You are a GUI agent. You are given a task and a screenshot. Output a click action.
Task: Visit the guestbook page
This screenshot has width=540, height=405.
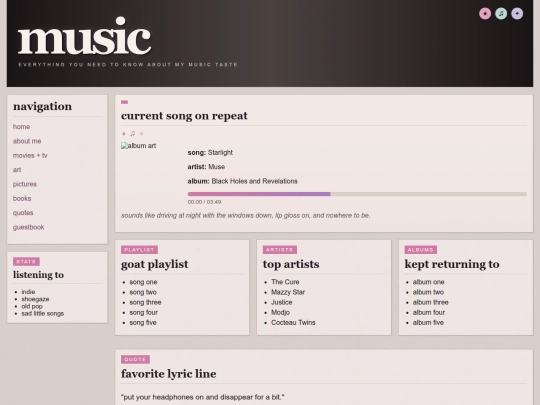[x=29, y=227]
